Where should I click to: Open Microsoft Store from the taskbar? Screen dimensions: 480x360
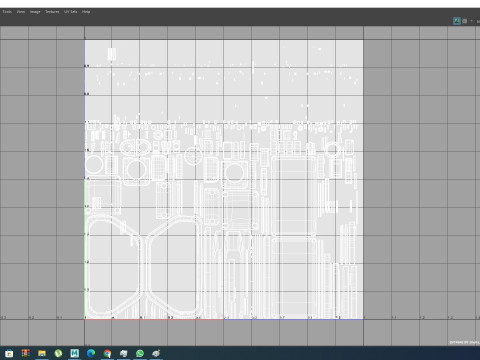[9, 353]
